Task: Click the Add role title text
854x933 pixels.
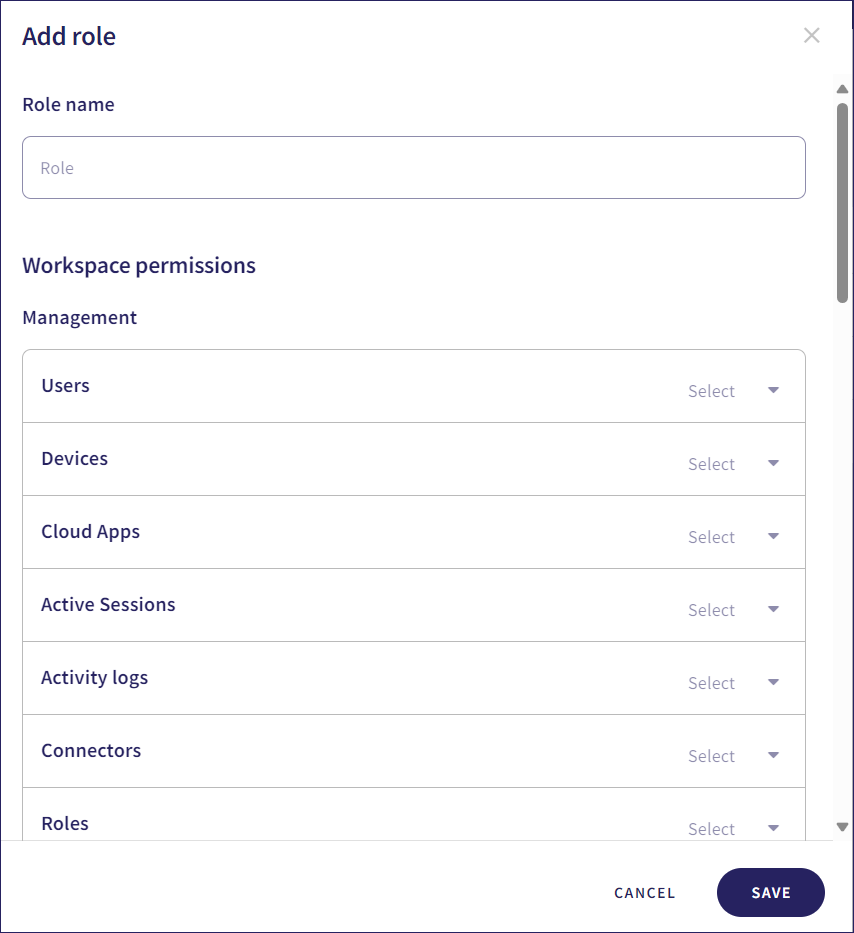Action: (68, 36)
